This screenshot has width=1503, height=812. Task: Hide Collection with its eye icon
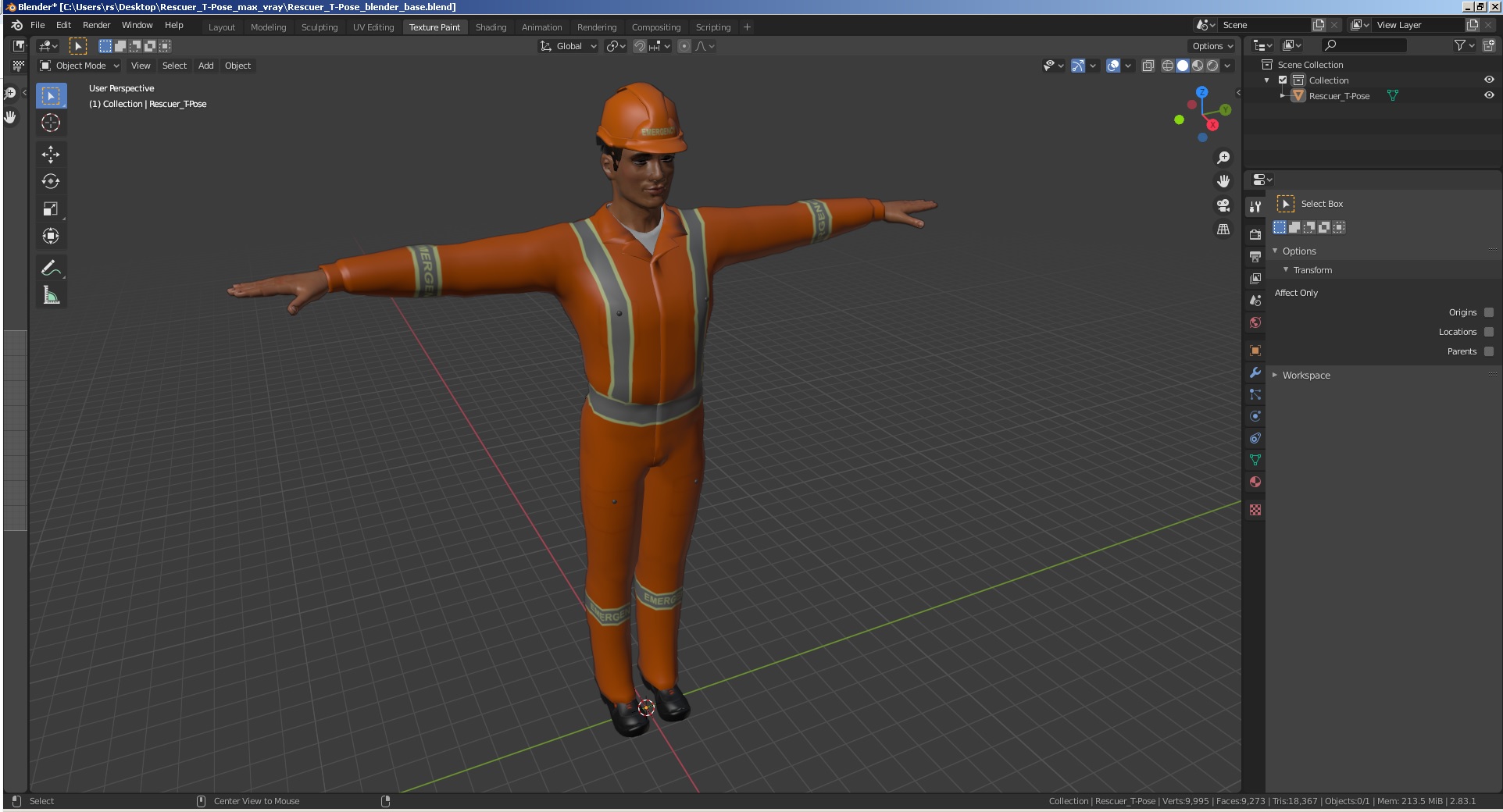click(1489, 80)
